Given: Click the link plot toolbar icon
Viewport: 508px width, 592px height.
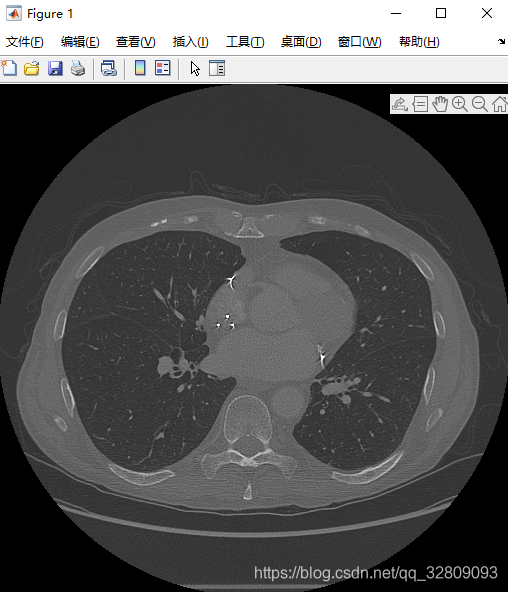Looking at the screenshot, I should tap(109, 68).
